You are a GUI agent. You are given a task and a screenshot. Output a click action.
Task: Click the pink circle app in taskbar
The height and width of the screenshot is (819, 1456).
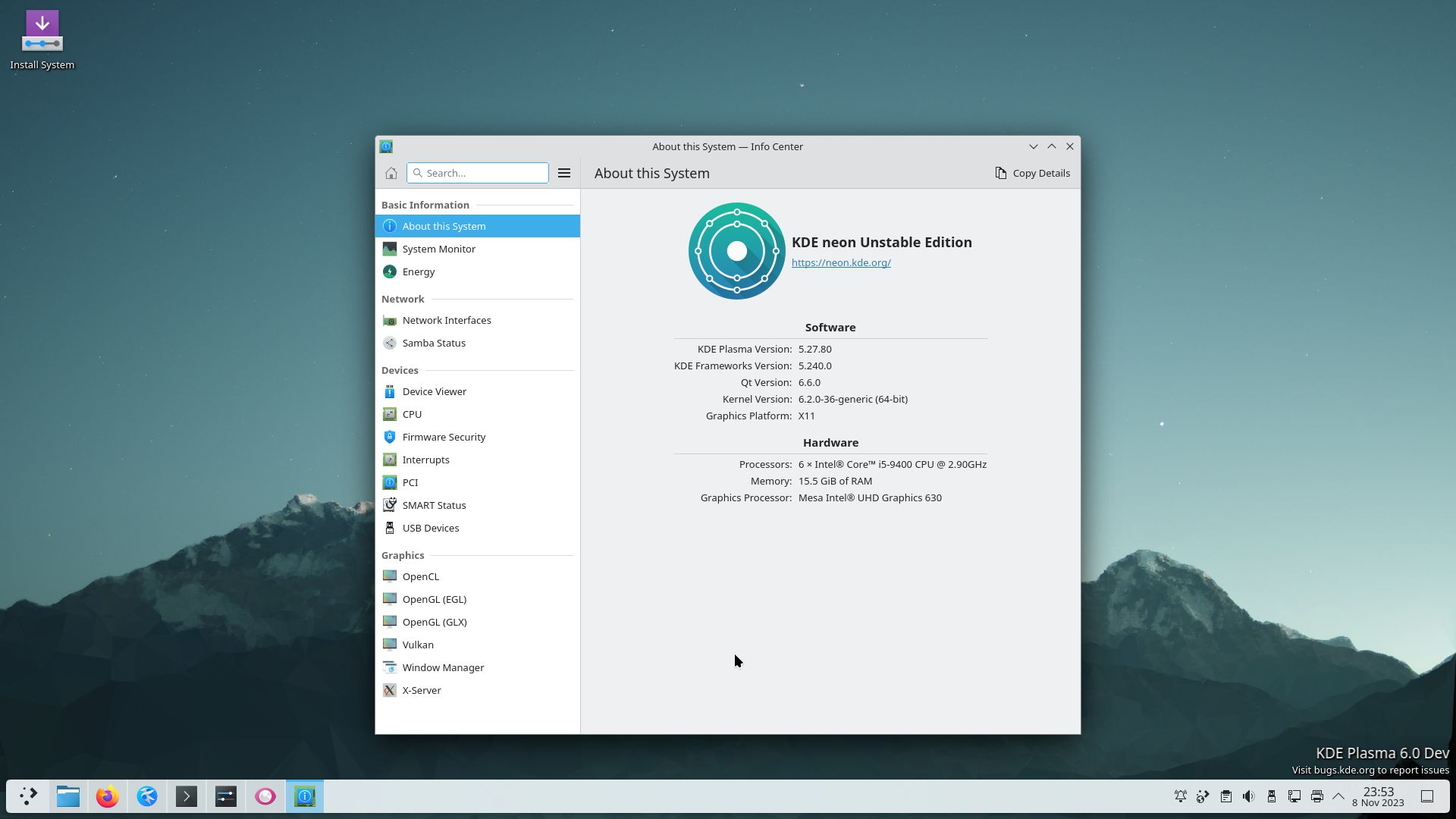(x=265, y=796)
